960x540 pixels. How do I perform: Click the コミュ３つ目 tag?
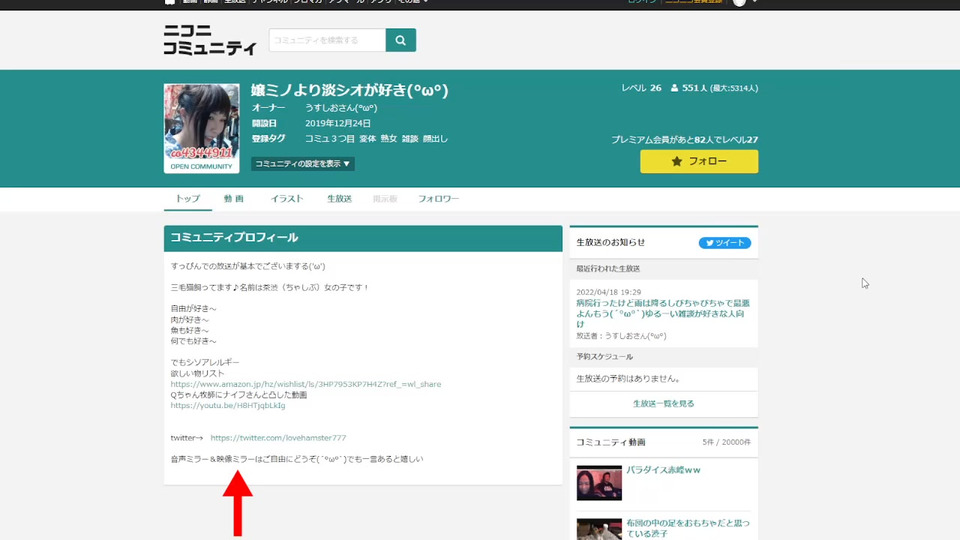pyautogui.click(x=329, y=139)
